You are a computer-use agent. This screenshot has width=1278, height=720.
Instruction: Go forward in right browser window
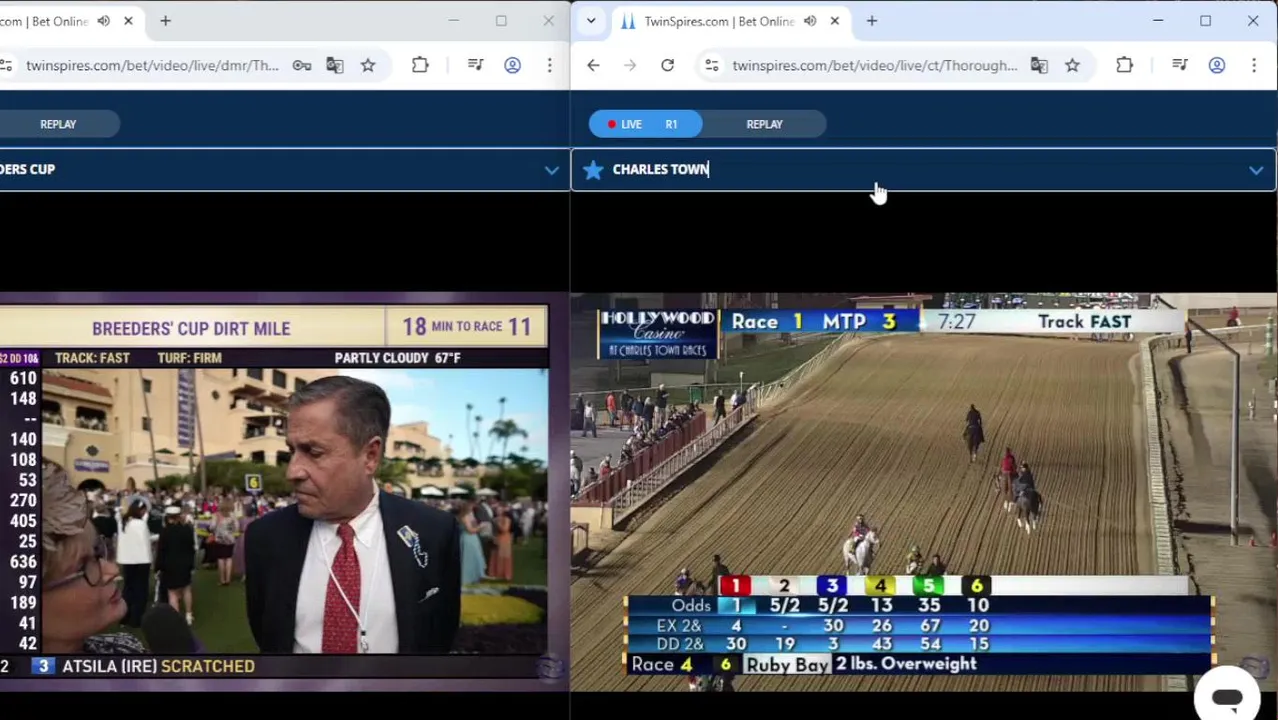click(630, 66)
